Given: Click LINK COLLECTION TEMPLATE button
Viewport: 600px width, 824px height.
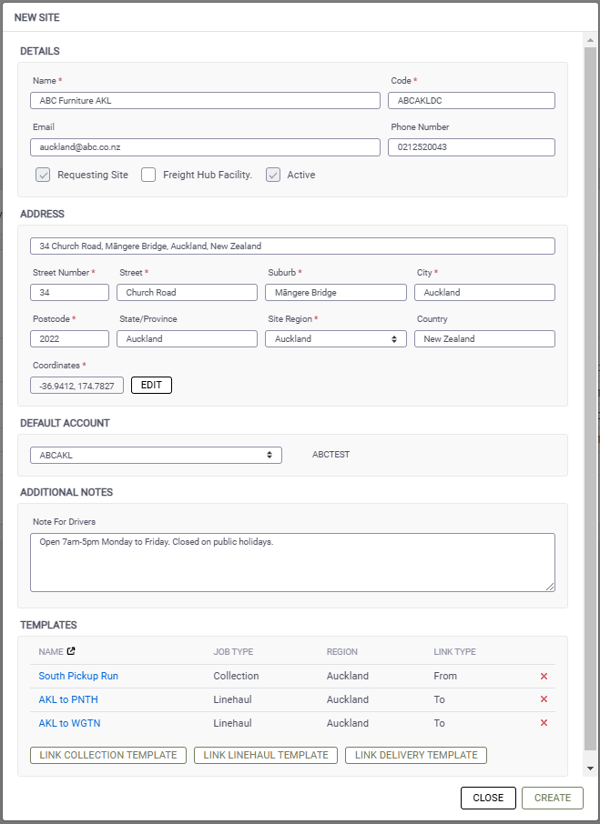Looking at the screenshot, I should (108, 755).
